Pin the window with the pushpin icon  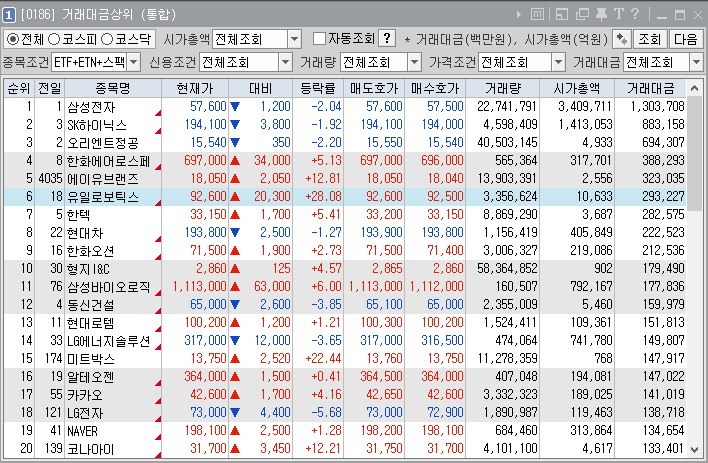601,14
